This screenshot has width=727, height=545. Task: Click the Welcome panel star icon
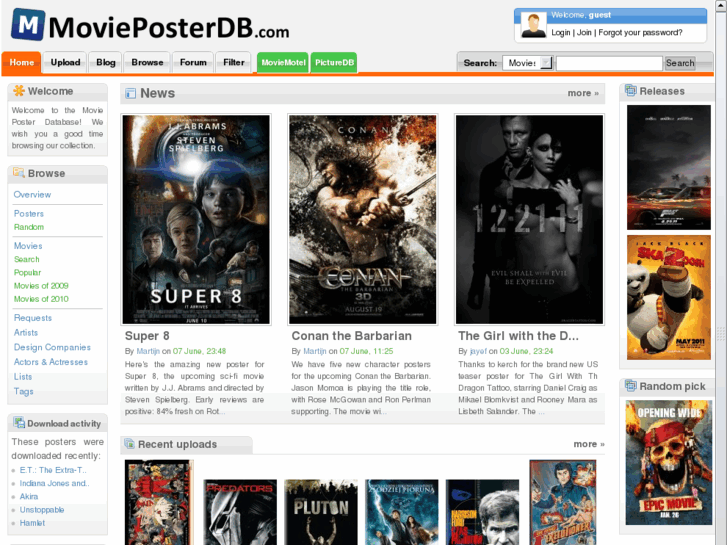click(x=19, y=90)
